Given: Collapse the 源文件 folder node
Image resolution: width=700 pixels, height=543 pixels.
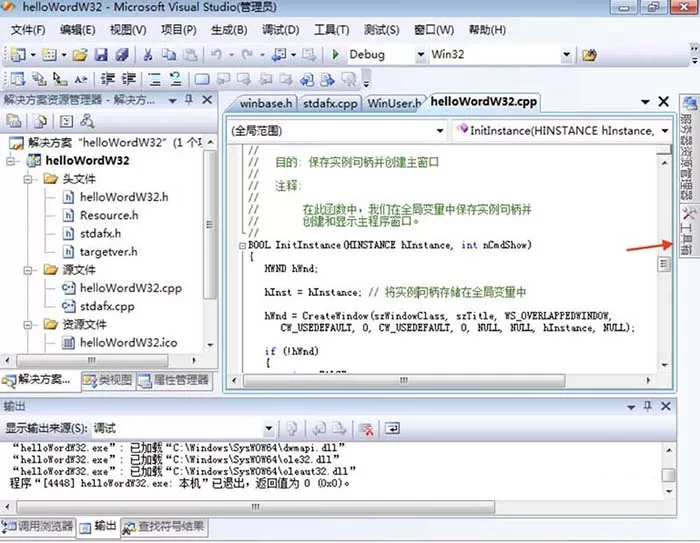Looking at the screenshot, I should click(28, 270).
